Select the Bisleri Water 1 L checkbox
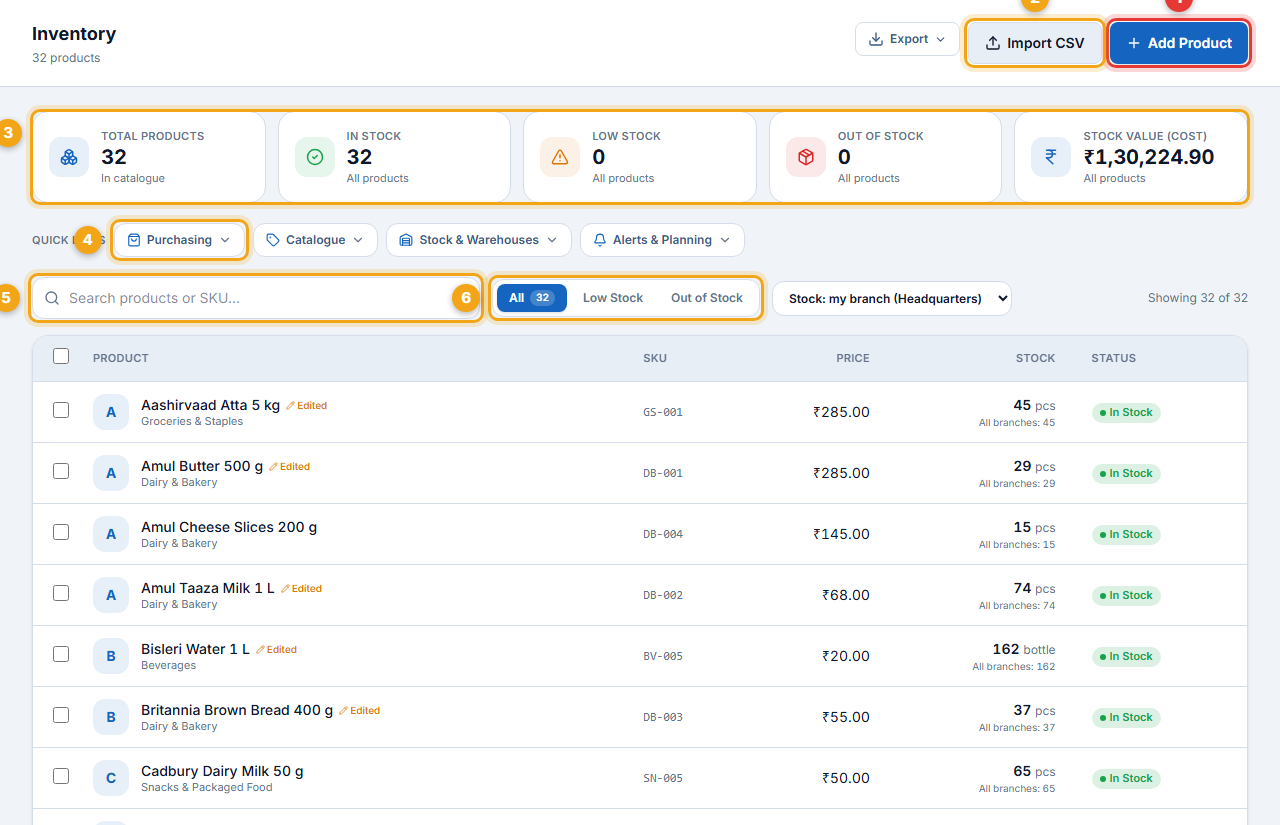 coord(61,654)
